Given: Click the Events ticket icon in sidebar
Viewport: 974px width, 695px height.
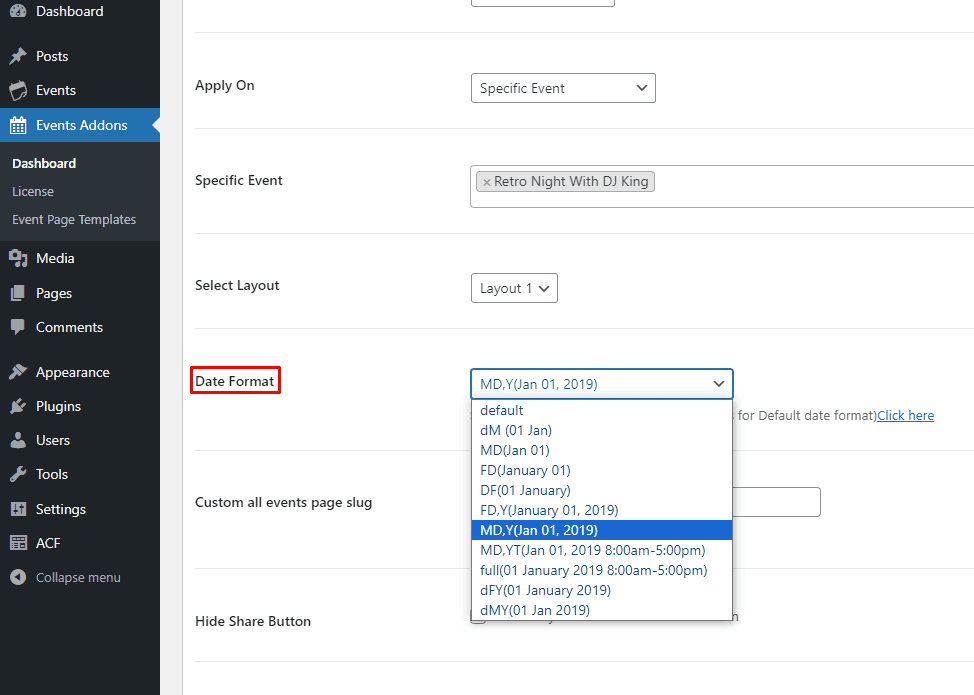Looking at the screenshot, I should pos(18,91).
